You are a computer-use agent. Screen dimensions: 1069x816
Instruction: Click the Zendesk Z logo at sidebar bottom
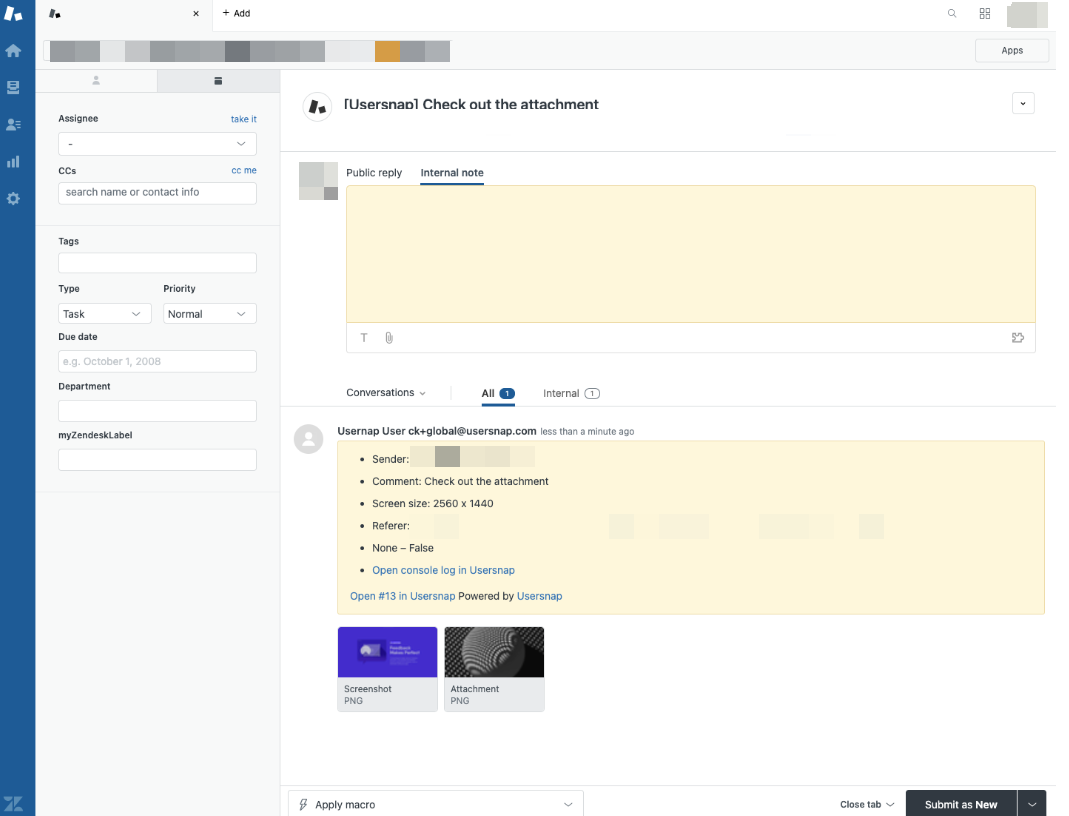13,804
